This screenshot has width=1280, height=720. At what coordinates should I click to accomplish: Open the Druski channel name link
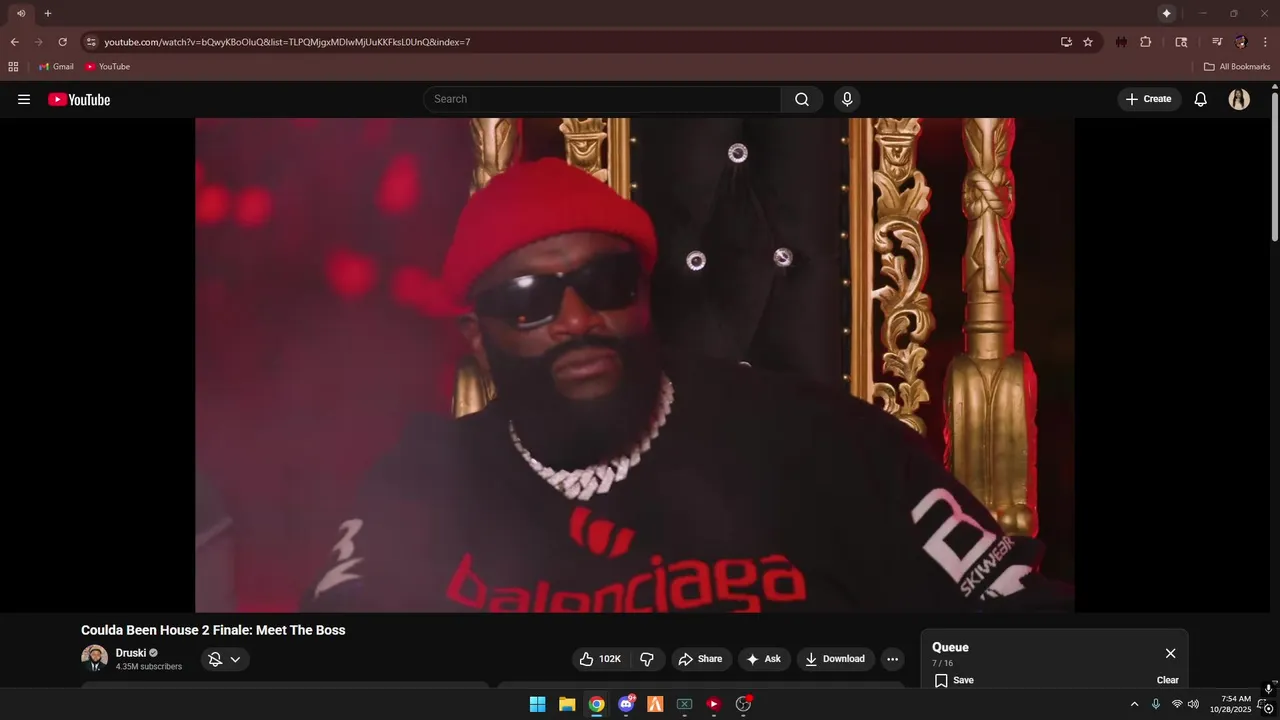coord(131,653)
